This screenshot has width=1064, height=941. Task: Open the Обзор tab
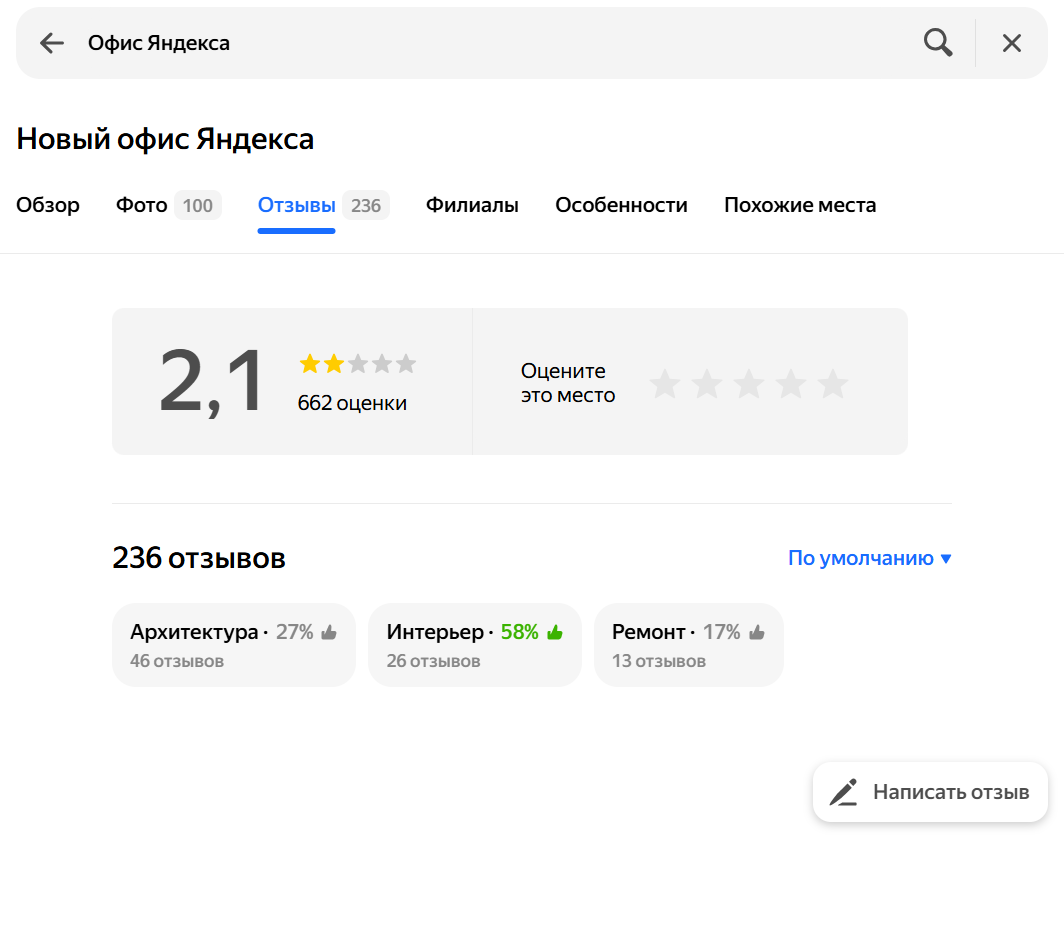(48, 205)
